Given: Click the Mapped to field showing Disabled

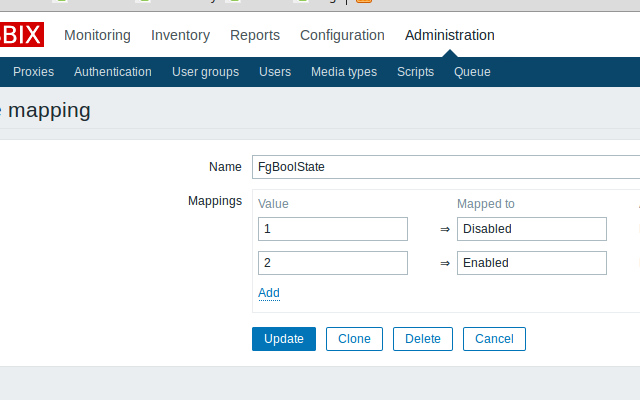Looking at the screenshot, I should (531, 229).
